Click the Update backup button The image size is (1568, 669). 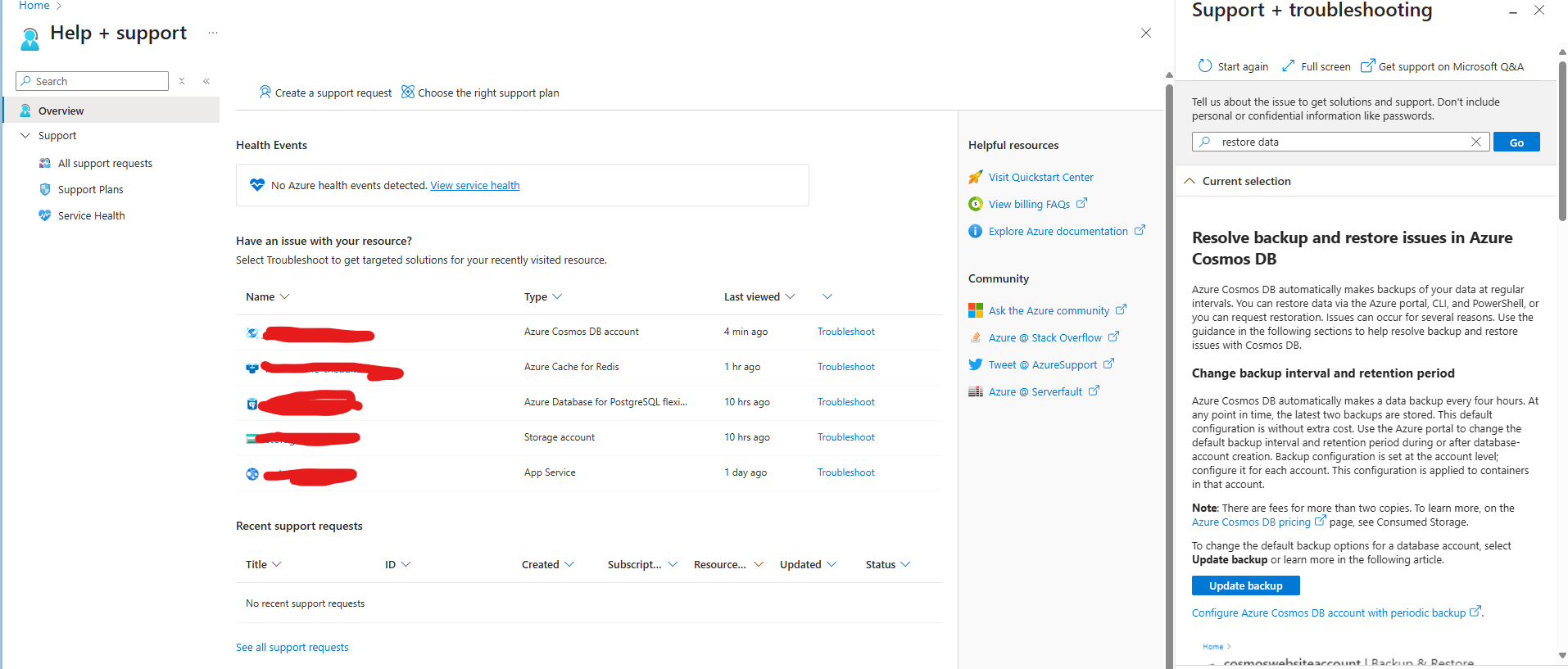[x=1245, y=585]
